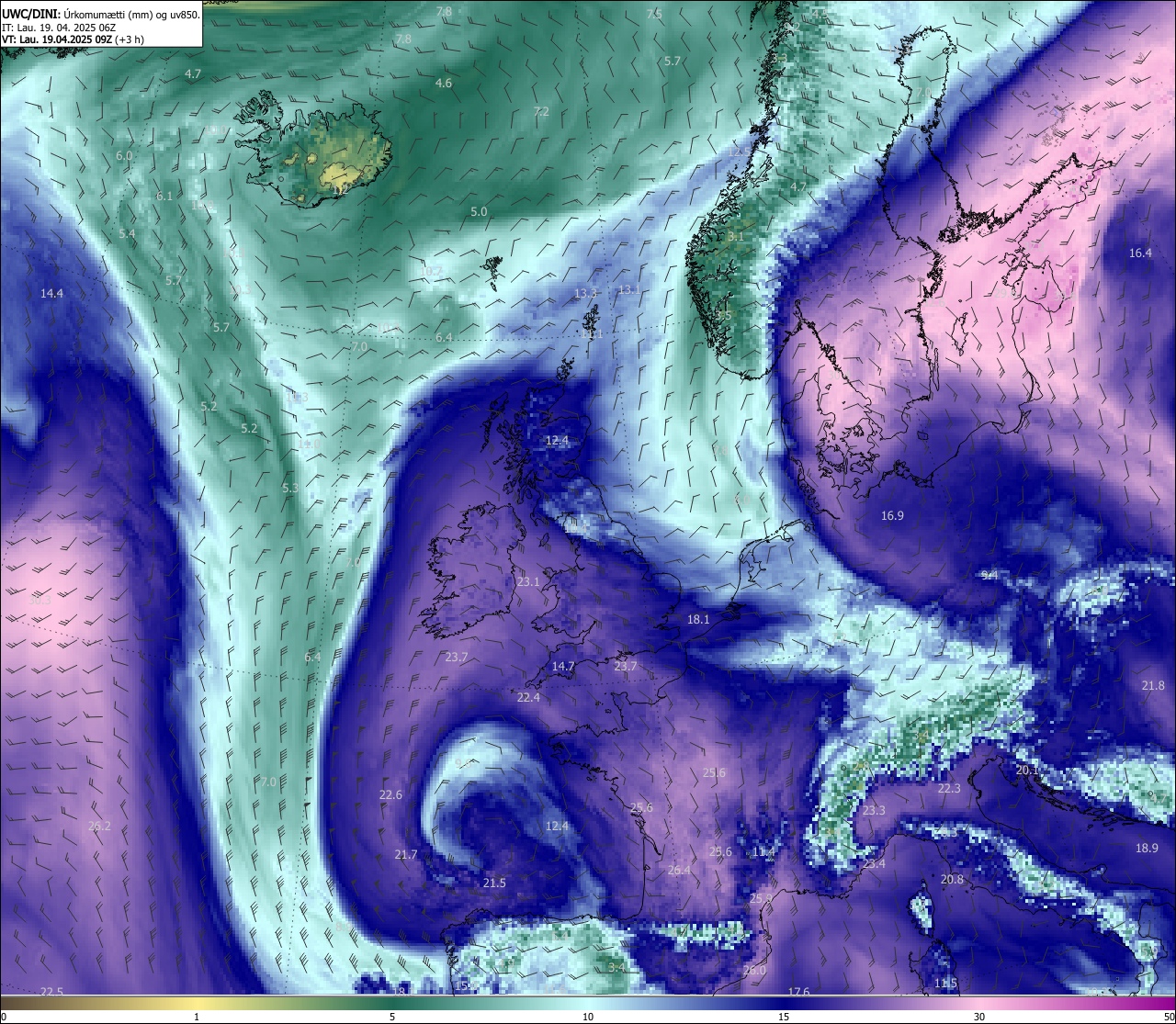Viewport: 1176px width, 1024px height.
Task: Click the map value 5.3
Action: pos(290,489)
